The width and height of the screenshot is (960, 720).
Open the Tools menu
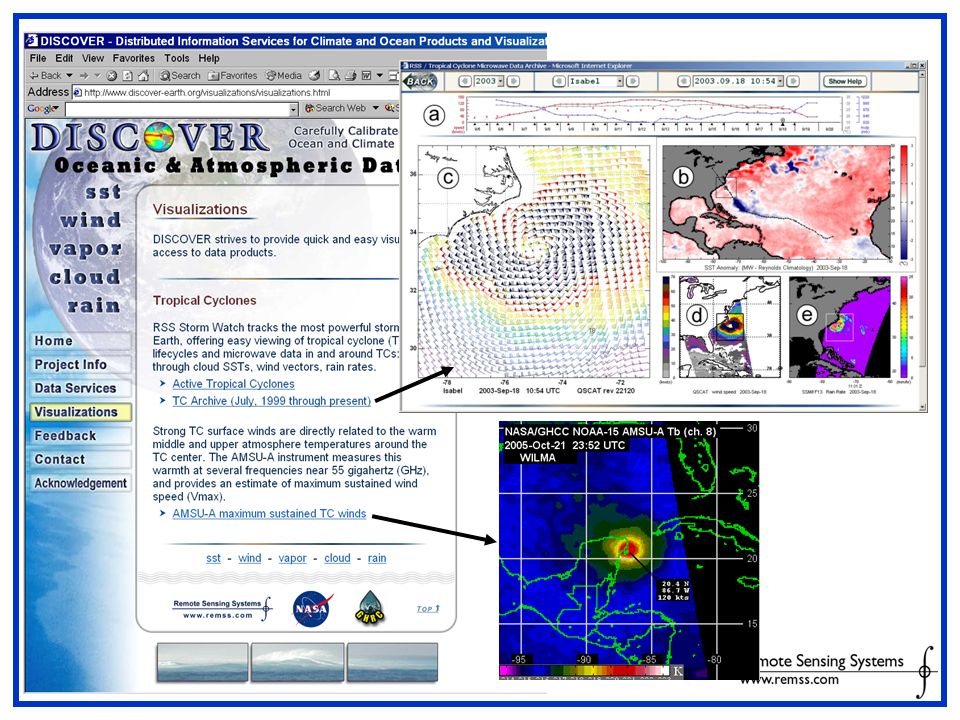(x=176, y=58)
